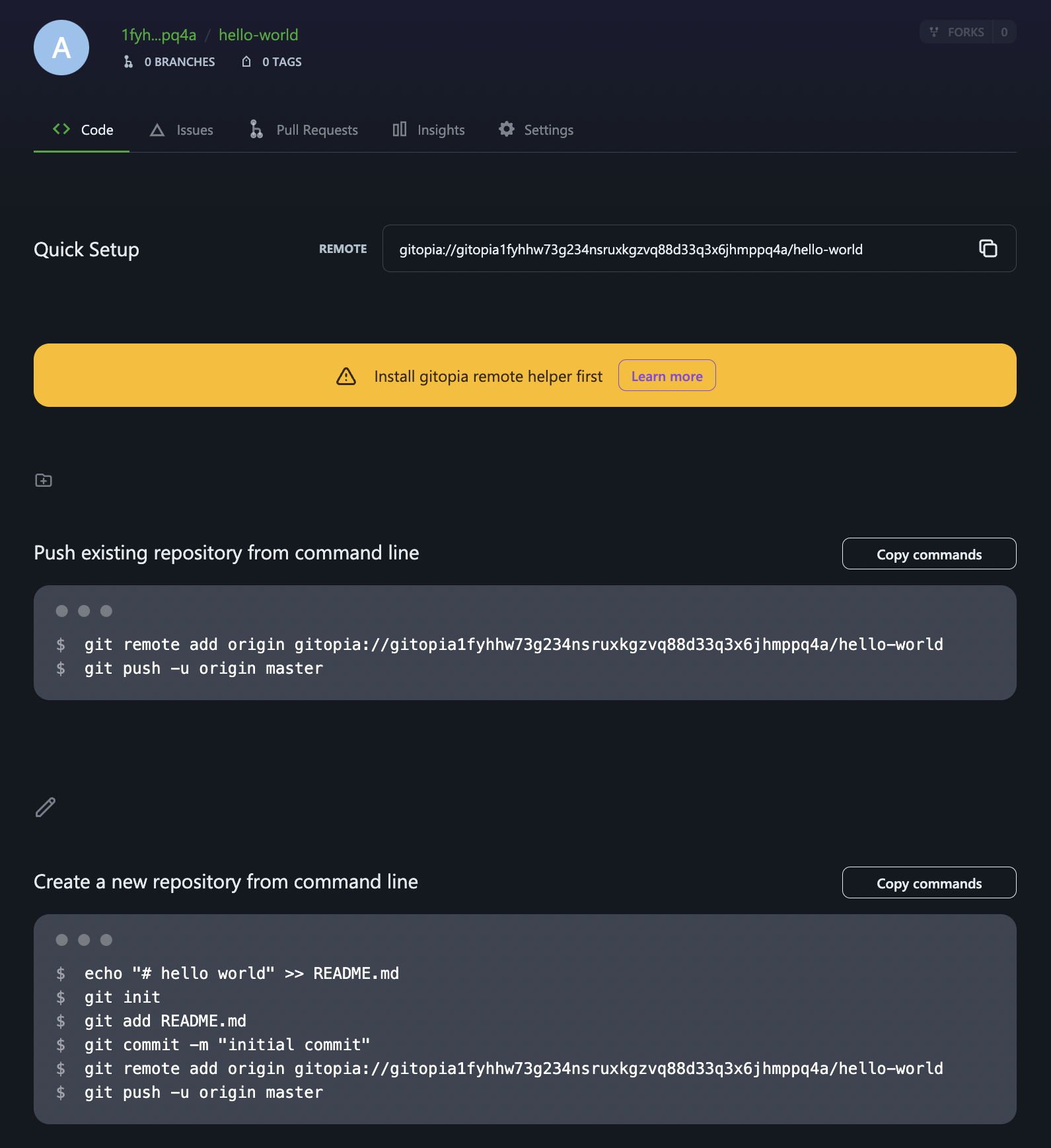Viewport: 1051px width, 1148px height.
Task: Switch to the Settings tab
Action: 536,130
